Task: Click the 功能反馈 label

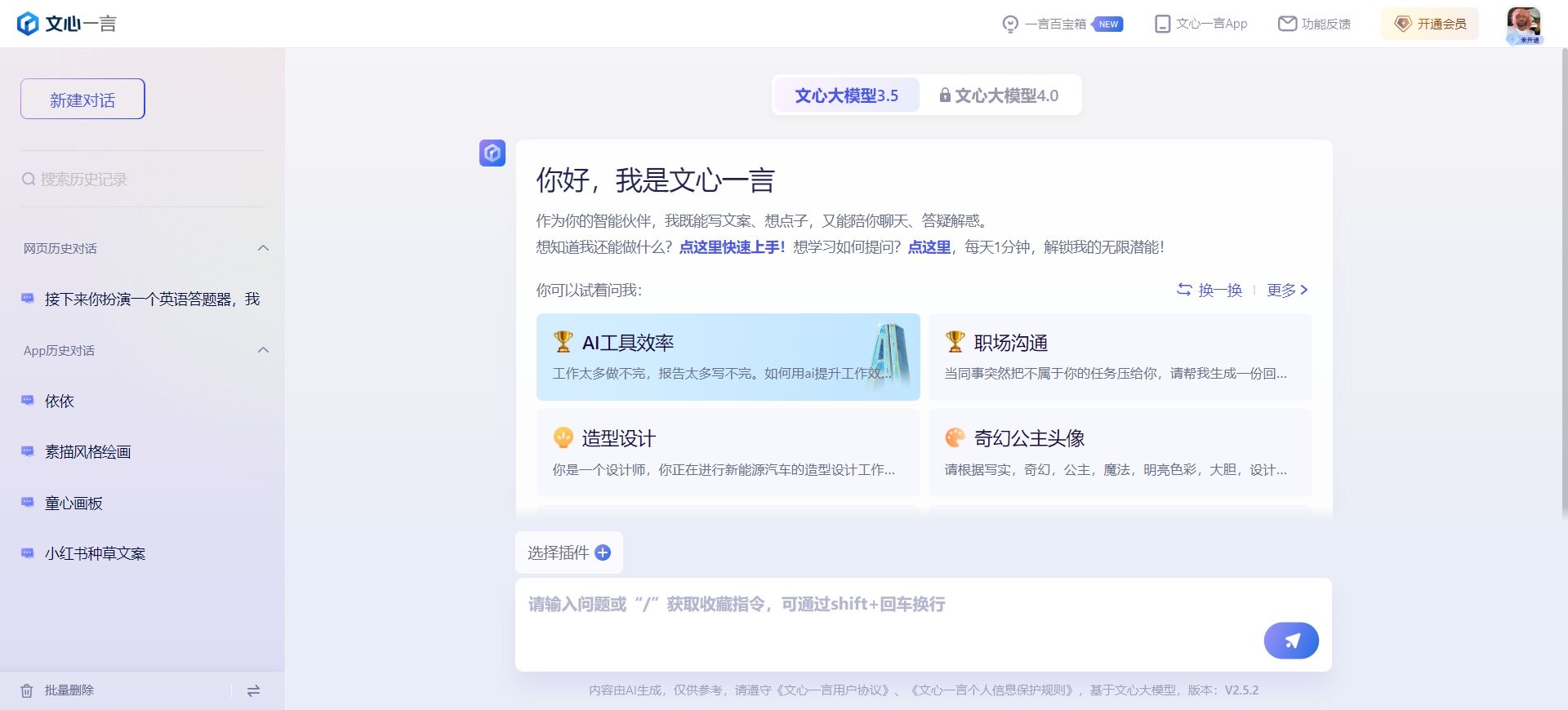Action: tap(1326, 24)
